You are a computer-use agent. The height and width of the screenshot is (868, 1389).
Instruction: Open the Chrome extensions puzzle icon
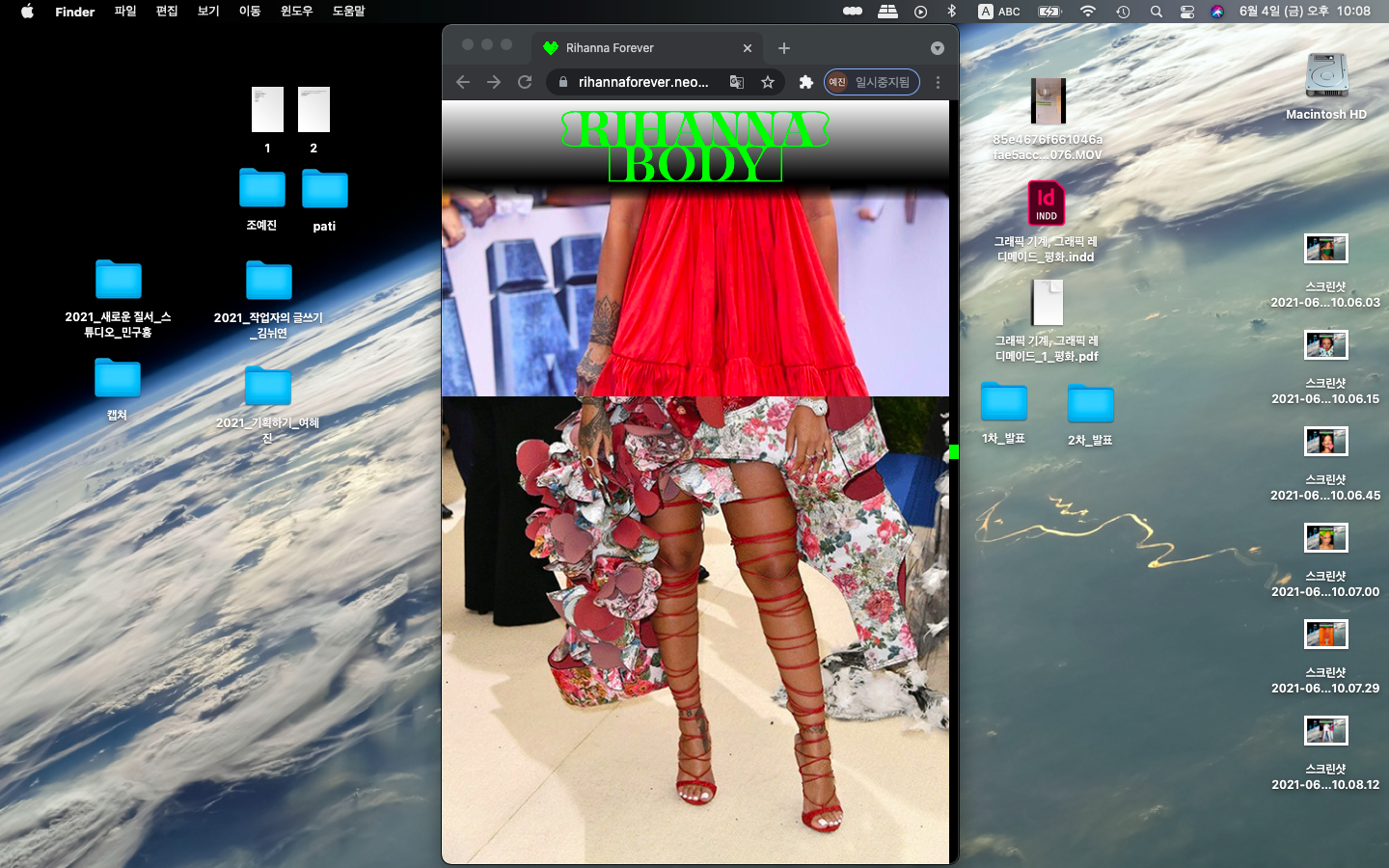point(806,82)
